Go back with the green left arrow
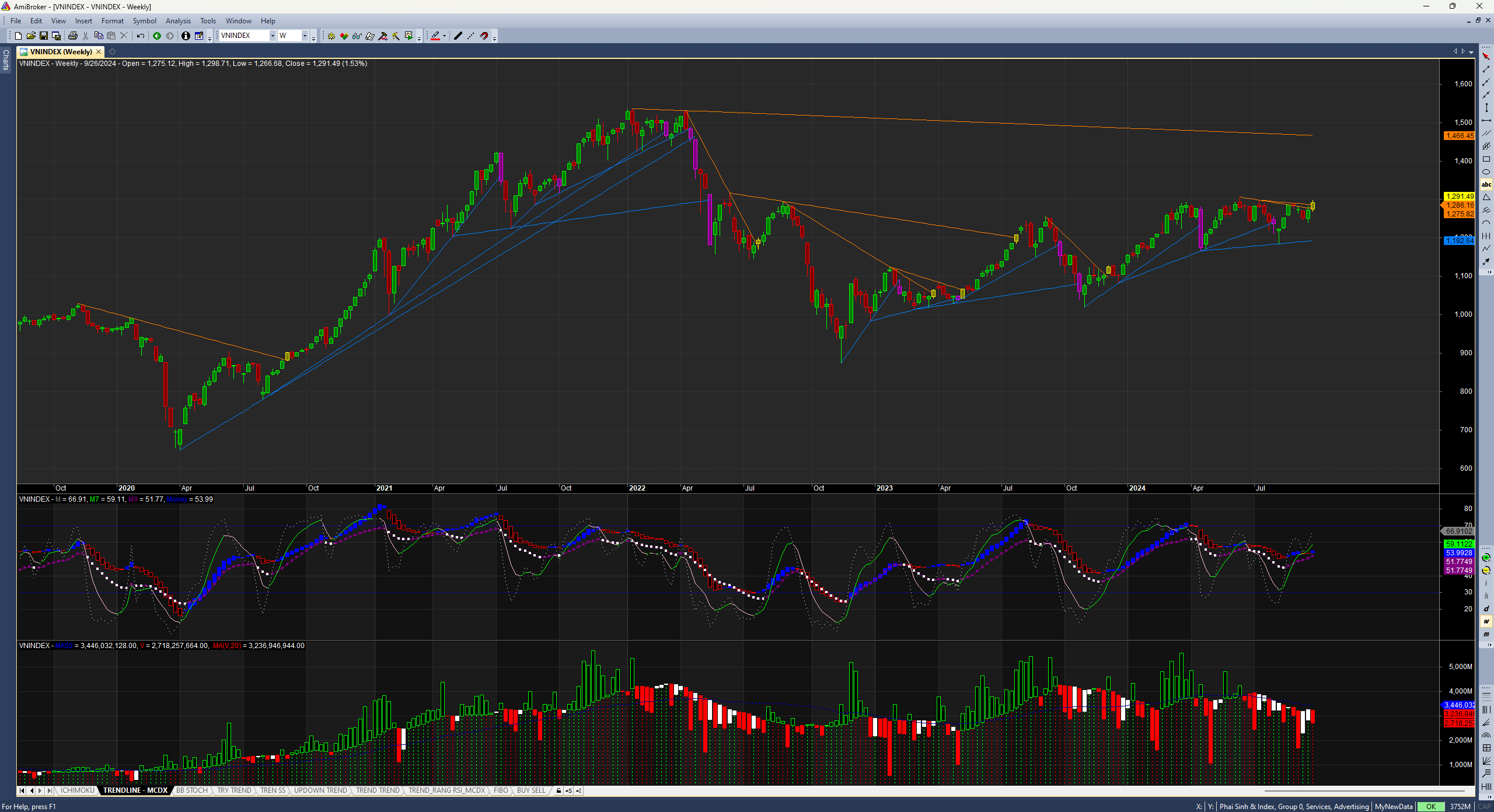Image resolution: width=1494 pixels, height=812 pixels. [157, 36]
